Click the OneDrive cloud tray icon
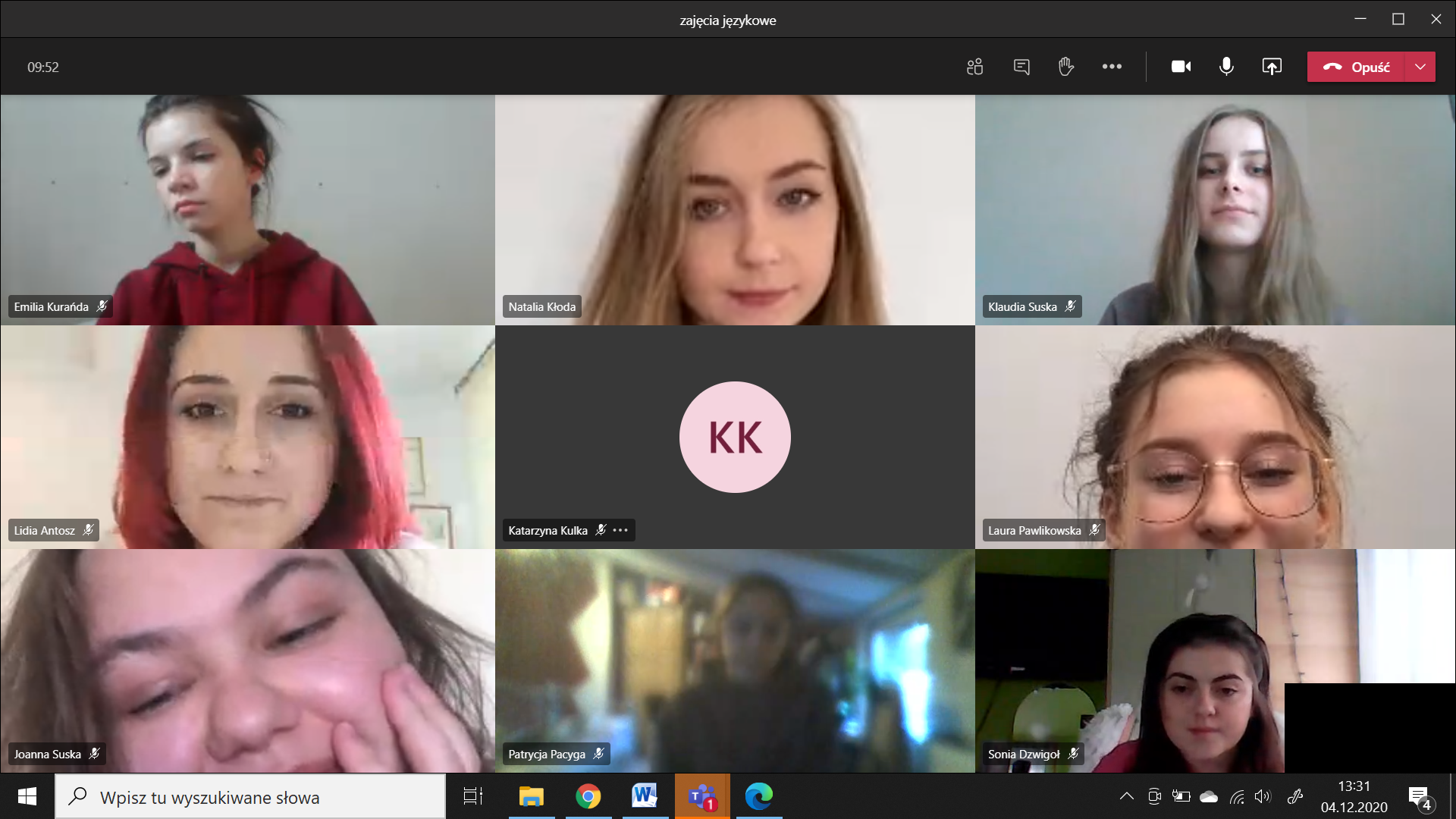The width and height of the screenshot is (1456, 819). [x=1209, y=796]
